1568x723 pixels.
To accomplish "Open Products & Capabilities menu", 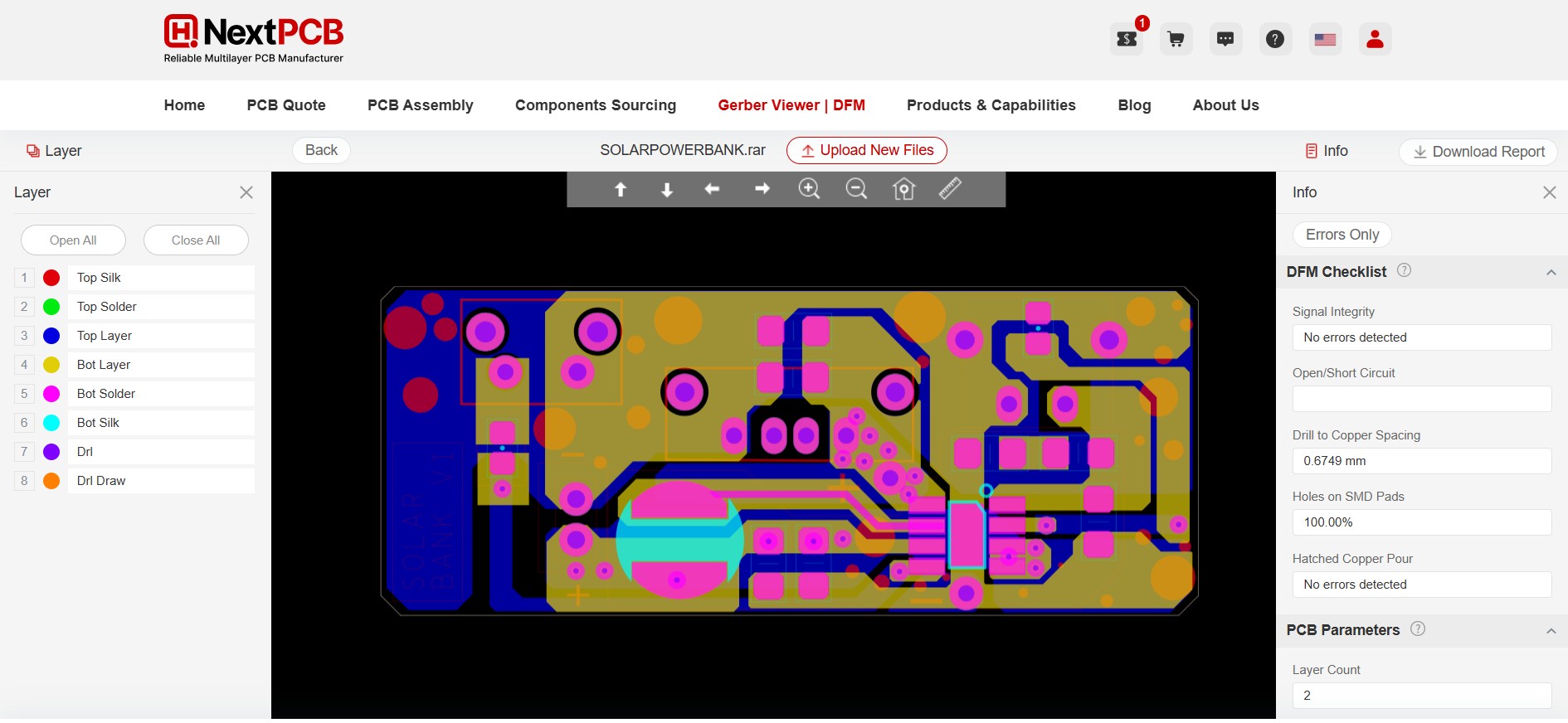I will [991, 105].
